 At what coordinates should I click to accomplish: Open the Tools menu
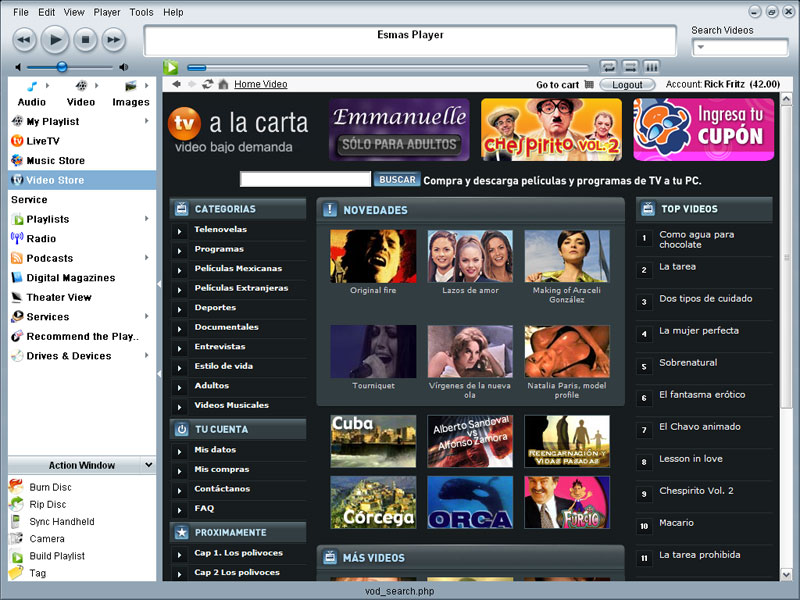[141, 12]
